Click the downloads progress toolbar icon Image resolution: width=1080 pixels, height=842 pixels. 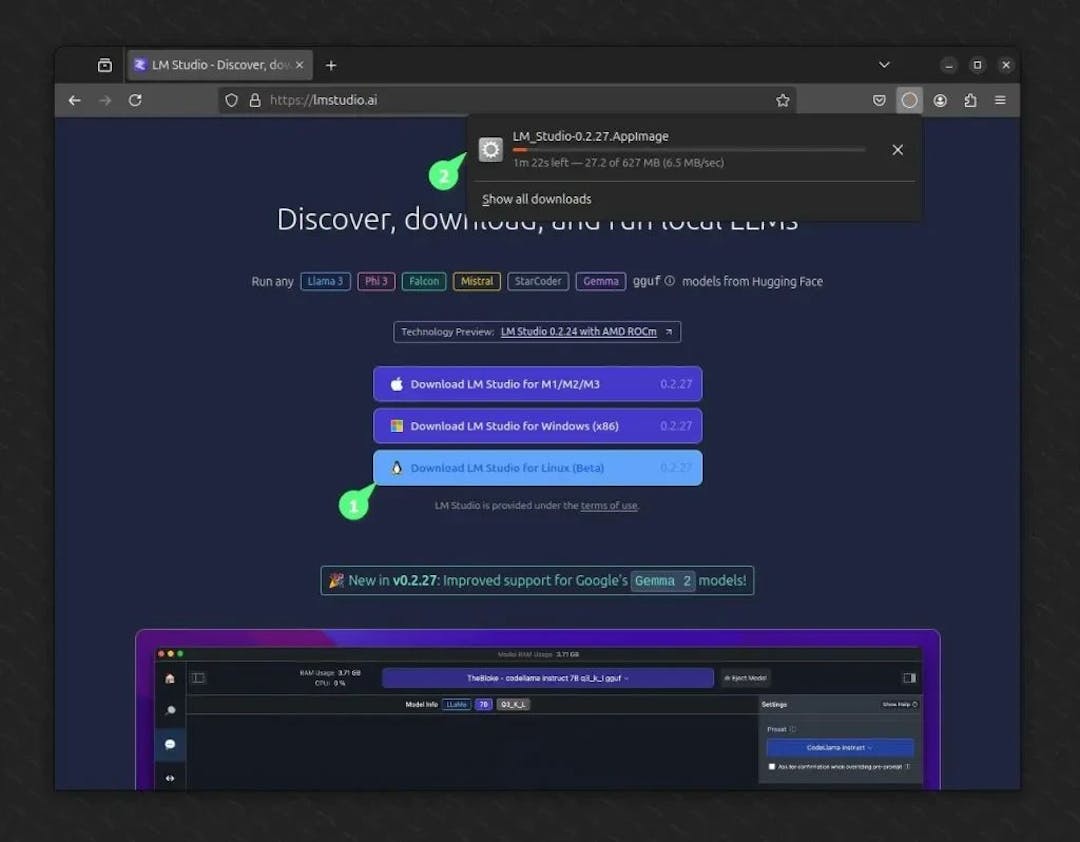[909, 100]
